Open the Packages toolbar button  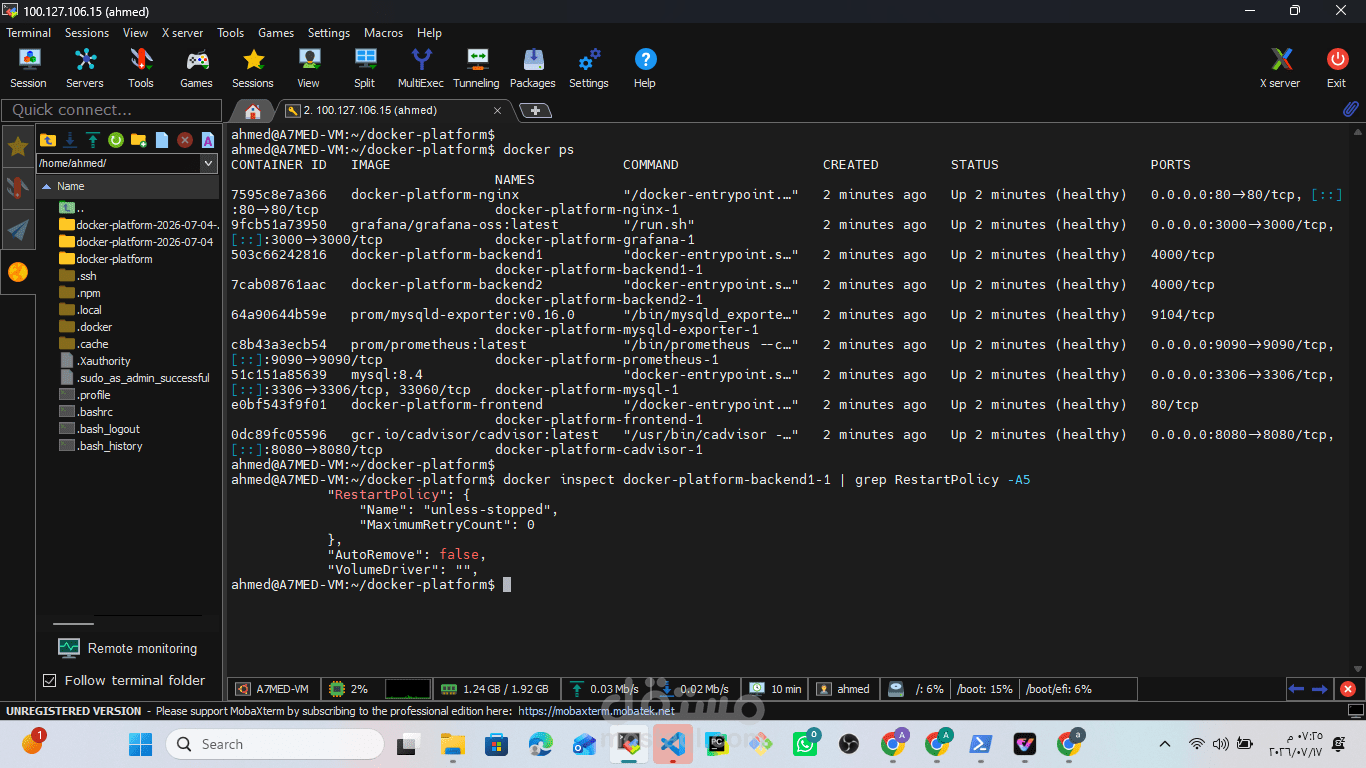tap(533, 68)
